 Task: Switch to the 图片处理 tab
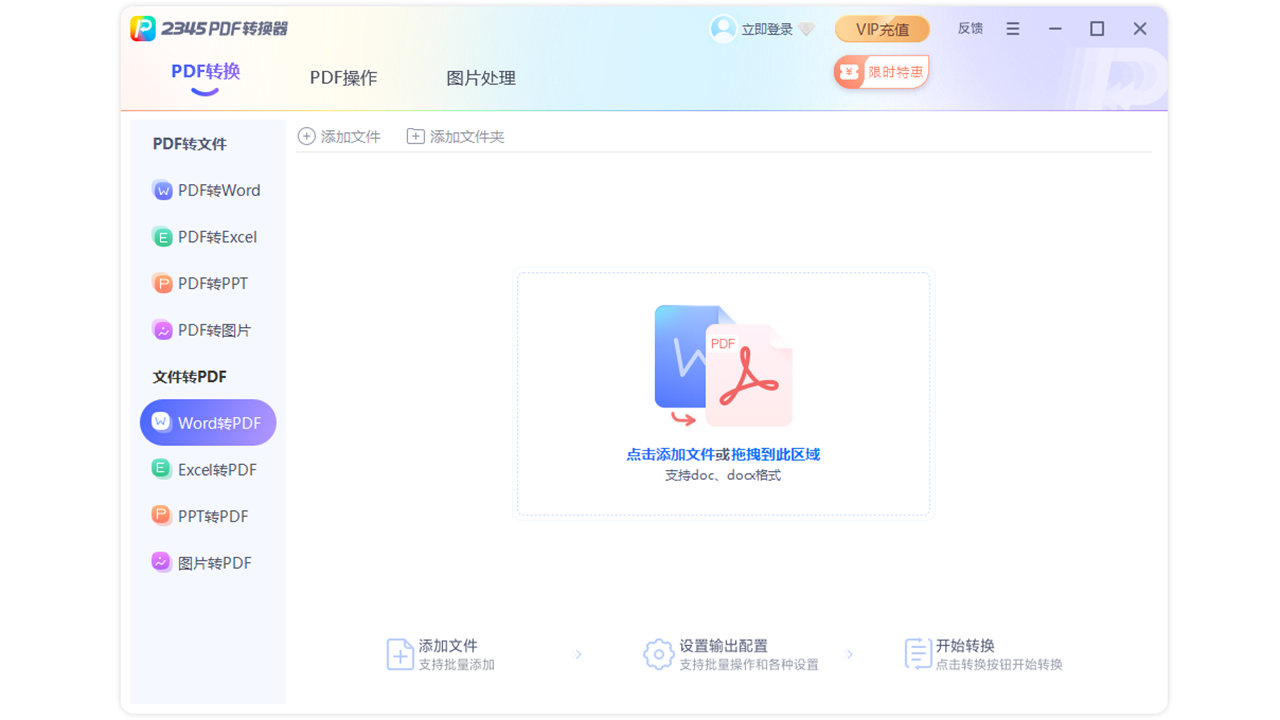coord(480,77)
